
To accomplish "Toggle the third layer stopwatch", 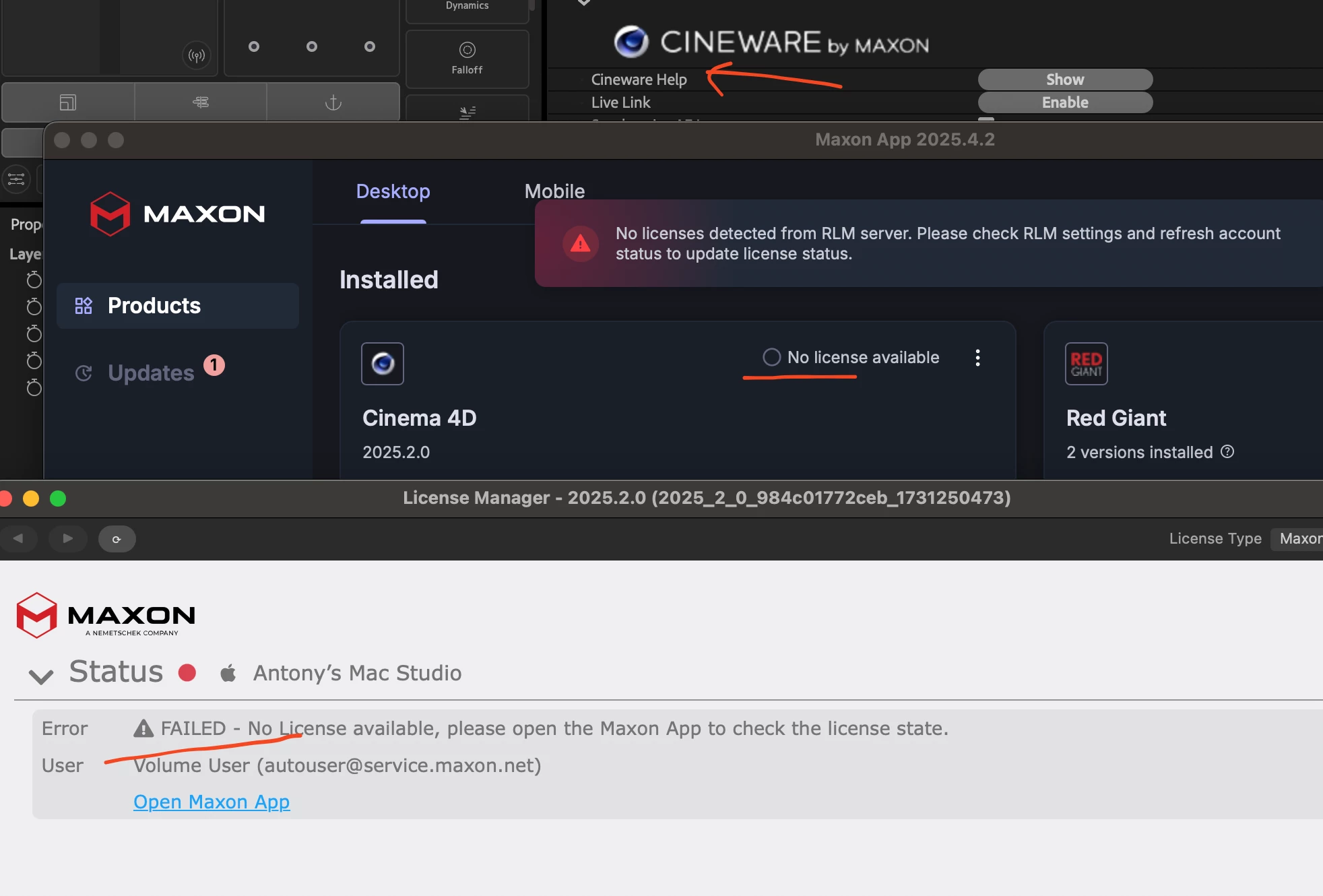I will tap(34, 334).
